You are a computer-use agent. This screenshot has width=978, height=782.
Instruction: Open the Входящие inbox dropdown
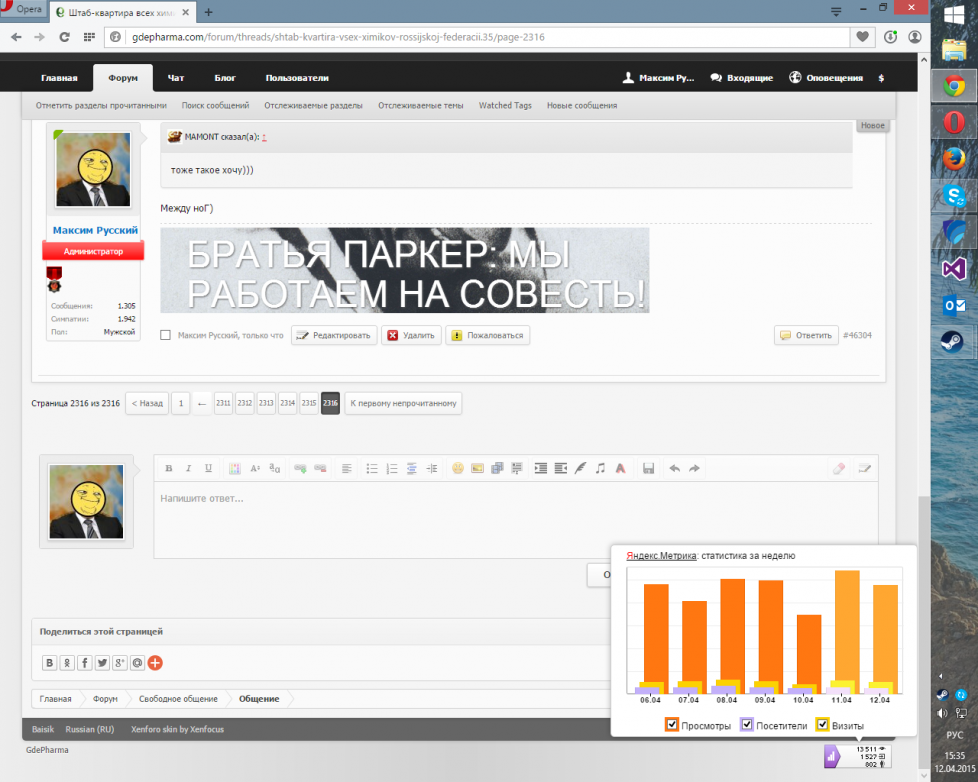(x=741, y=78)
